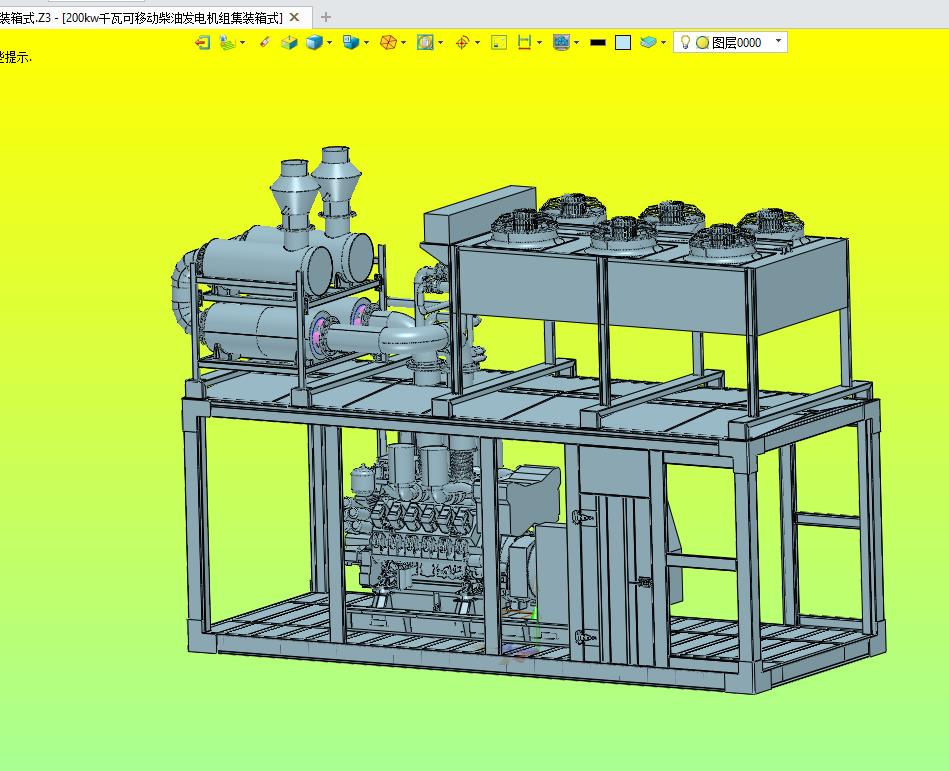This screenshot has width=949, height=771.
Task: Close the 200kw generator document tab
Action: pyautogui.click(x=294, y=18)
